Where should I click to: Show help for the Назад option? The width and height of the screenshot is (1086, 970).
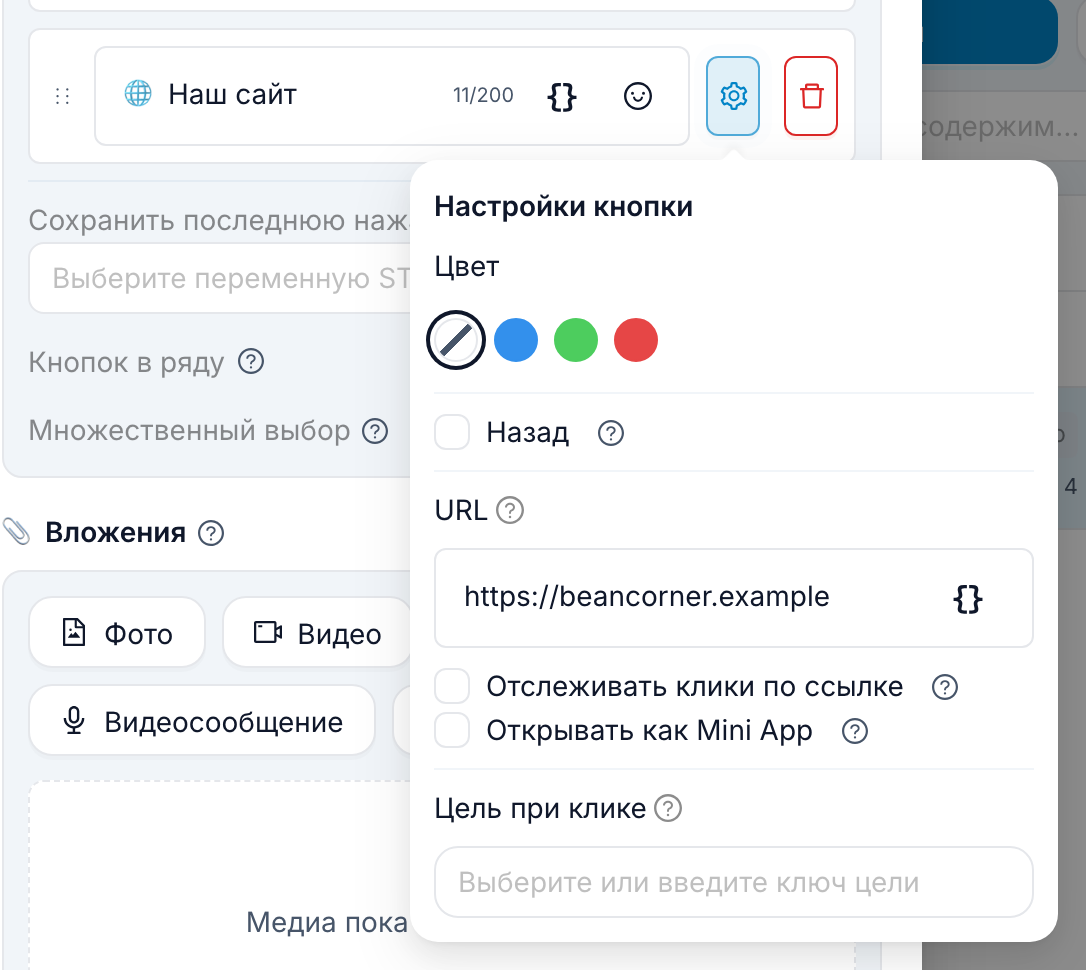click(x=611, y=433)
